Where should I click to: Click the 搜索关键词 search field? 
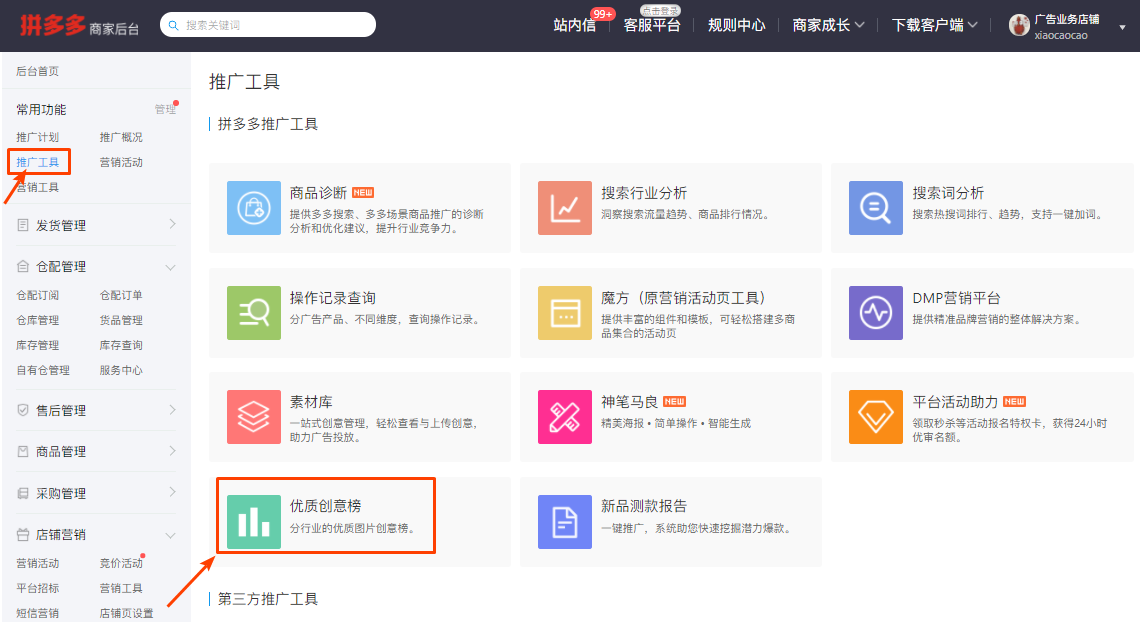(x=268, y=25)
